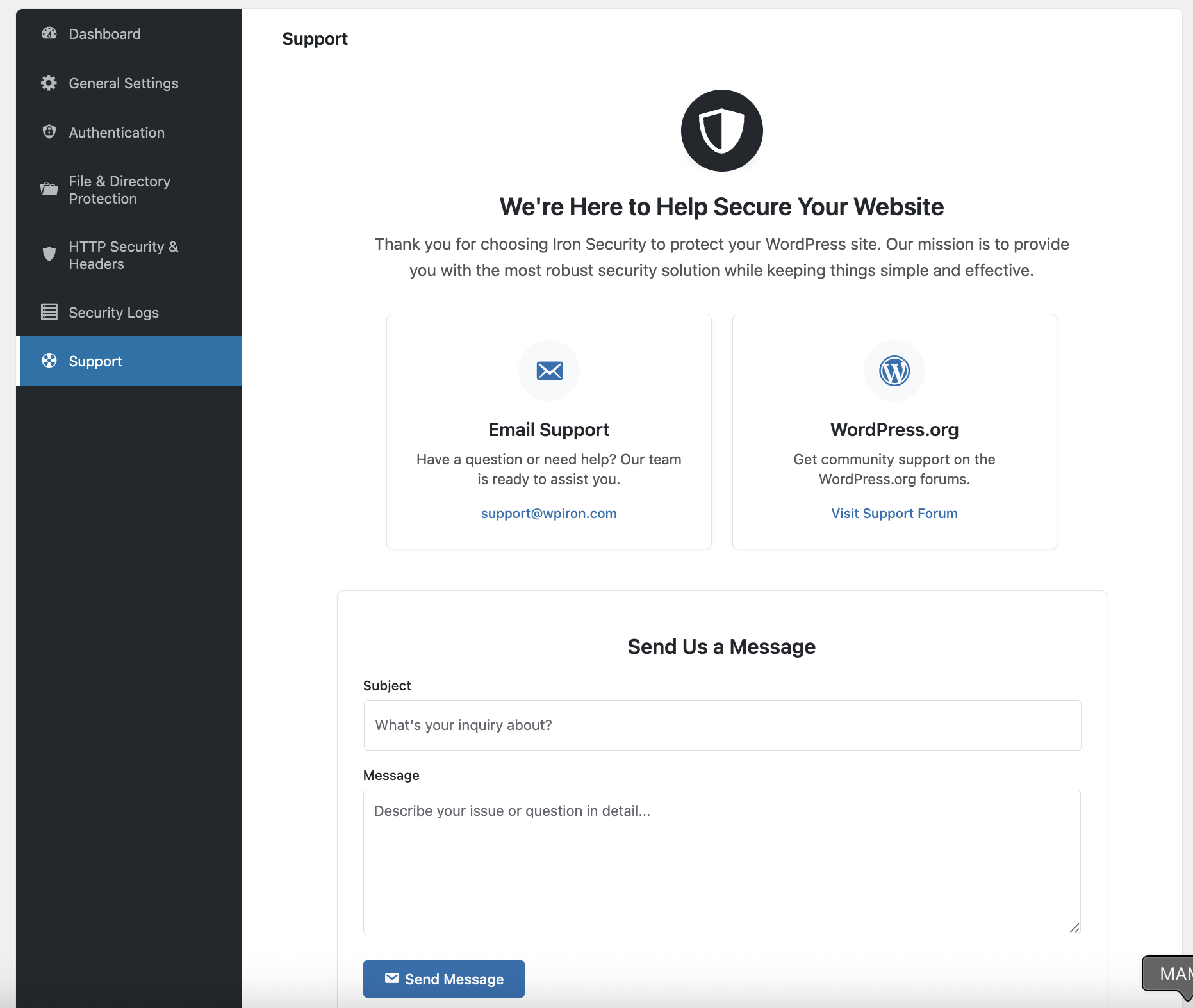
Task: Focus the Subject input field
Action: tap(722, 725)
